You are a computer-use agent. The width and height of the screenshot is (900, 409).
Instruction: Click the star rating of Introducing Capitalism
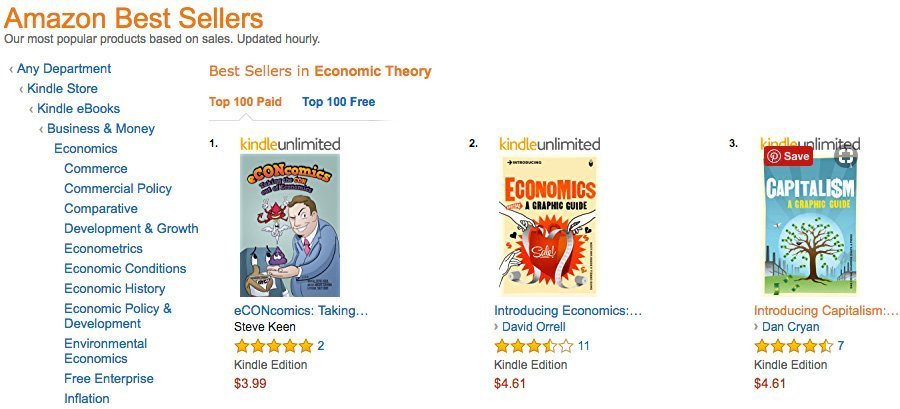coord(793,346)
